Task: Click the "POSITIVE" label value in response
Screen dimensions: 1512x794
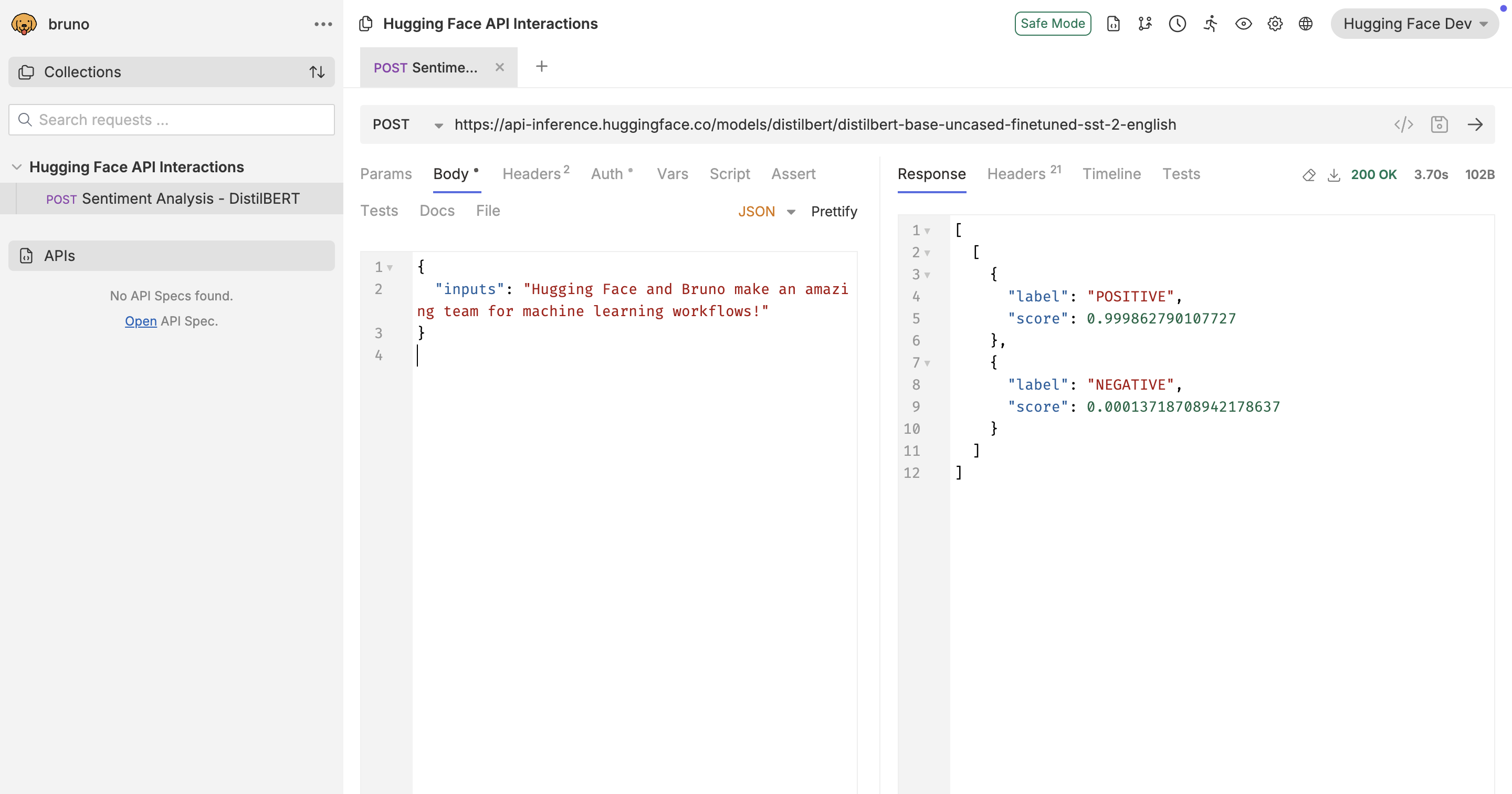Action: [x=1130, y=297]
